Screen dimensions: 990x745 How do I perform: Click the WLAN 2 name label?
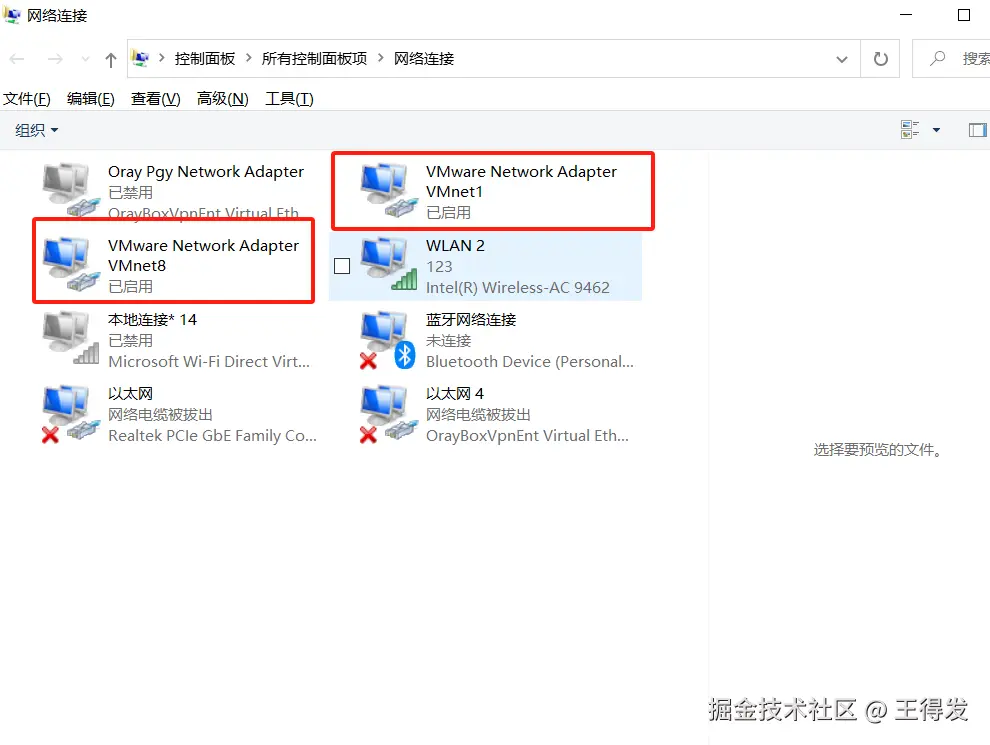point(455,246)
